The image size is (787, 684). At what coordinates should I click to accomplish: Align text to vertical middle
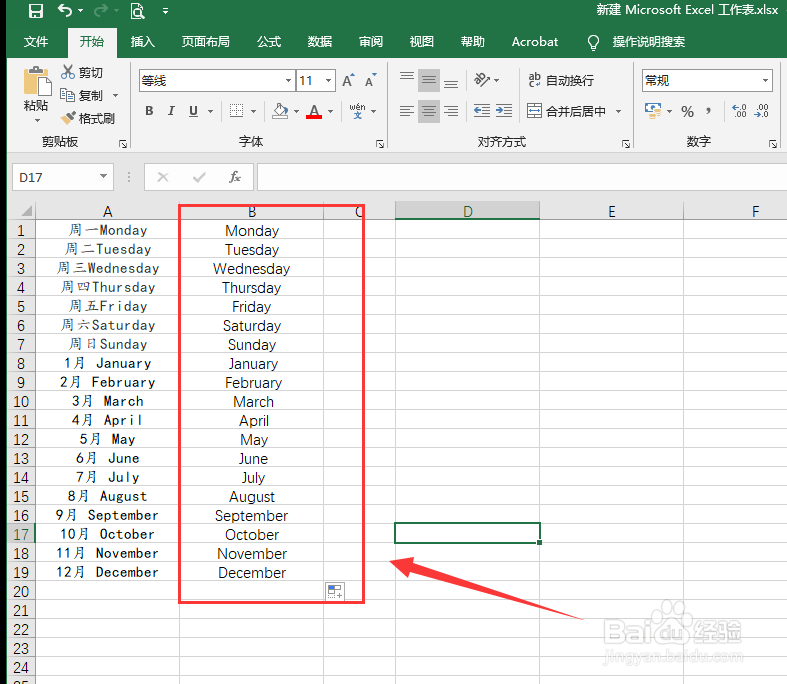(429, 80)
